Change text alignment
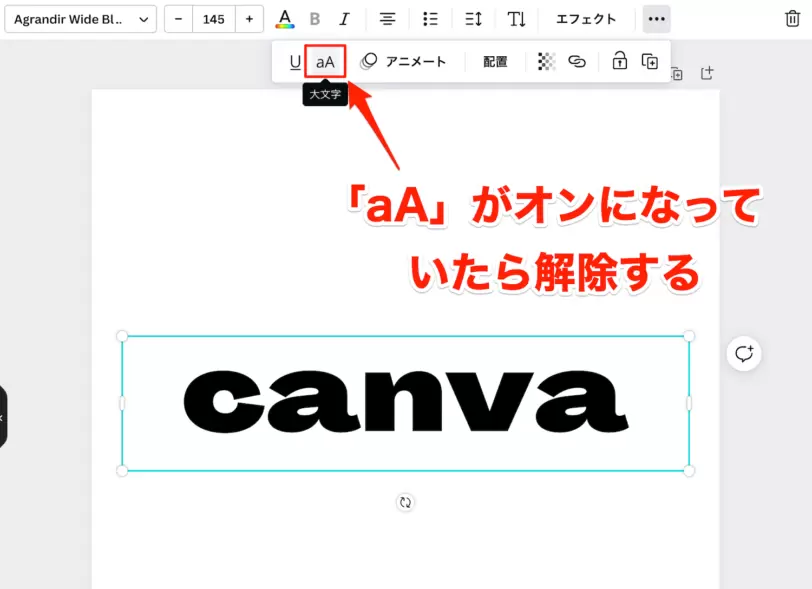The image size is (812, 589). pos(387,19)
